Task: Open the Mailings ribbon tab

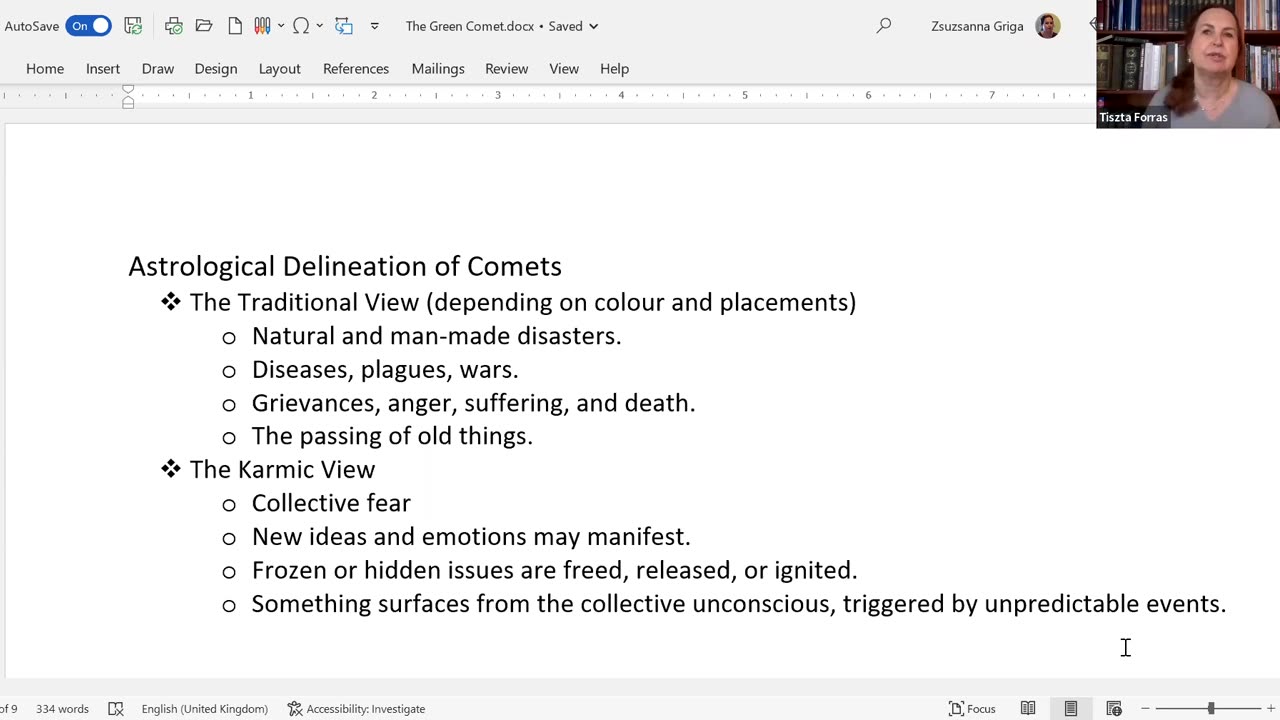Action: [x=438, y=68]
